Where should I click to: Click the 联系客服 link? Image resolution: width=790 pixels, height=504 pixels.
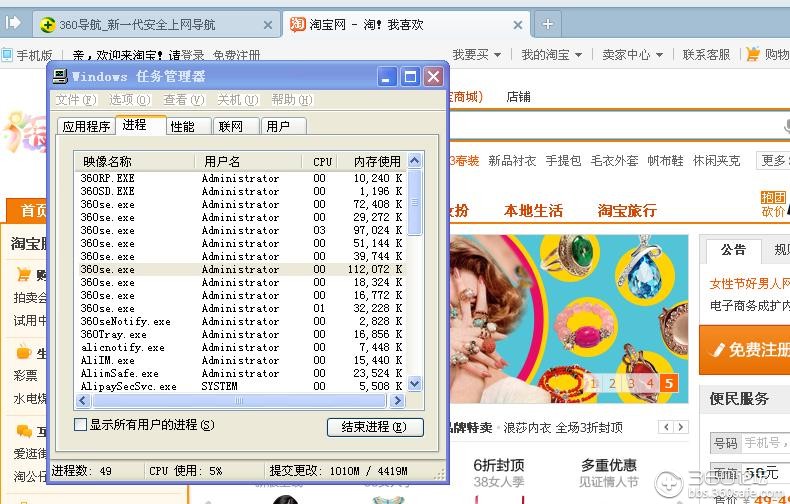tap(706, 54)
